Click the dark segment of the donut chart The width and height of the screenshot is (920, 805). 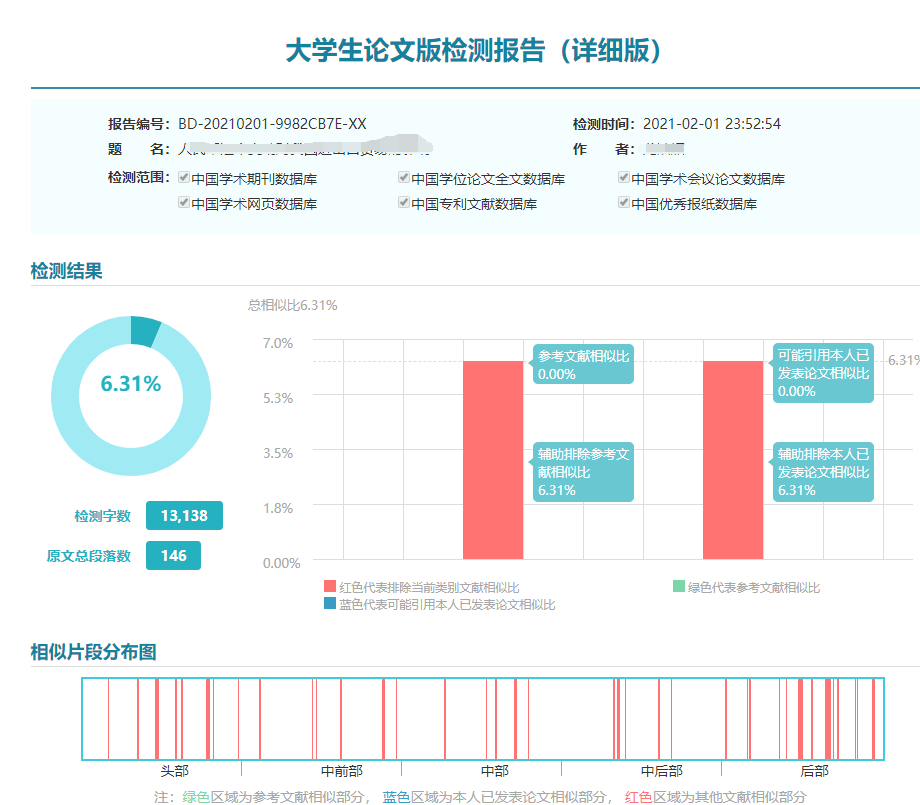point(144,330)
